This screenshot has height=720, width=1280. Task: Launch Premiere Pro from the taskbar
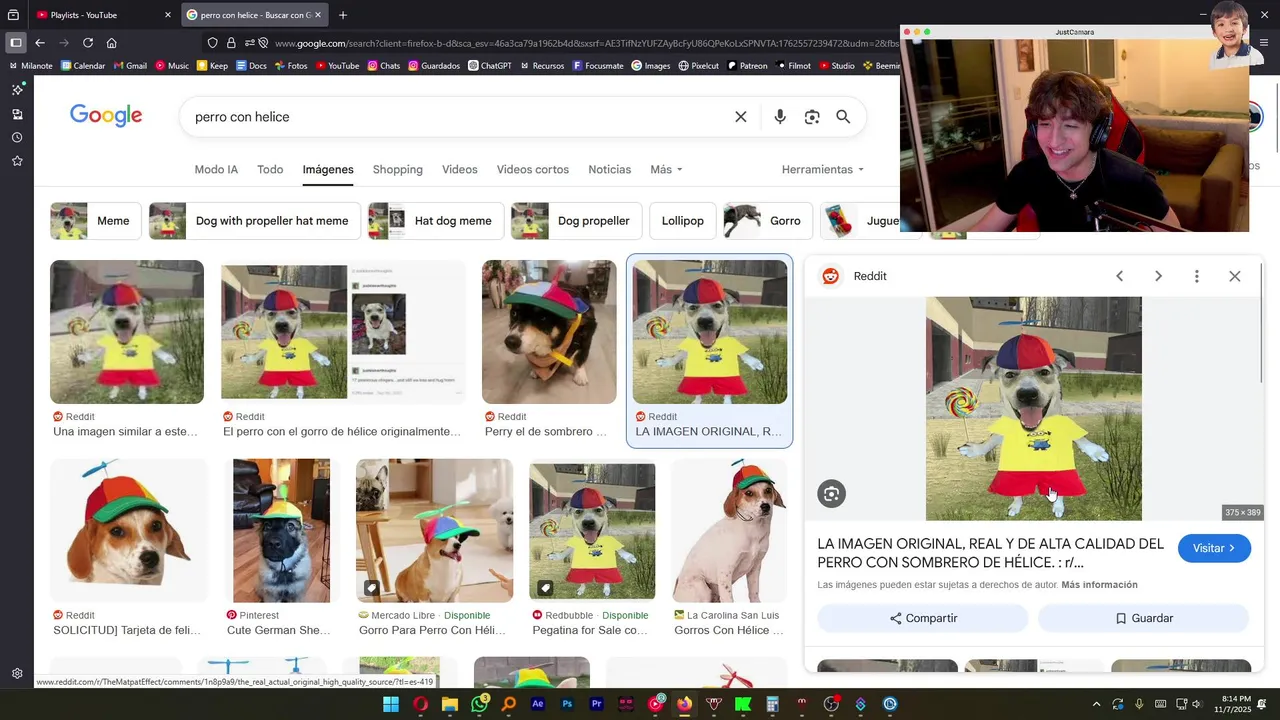click(597, 704)
